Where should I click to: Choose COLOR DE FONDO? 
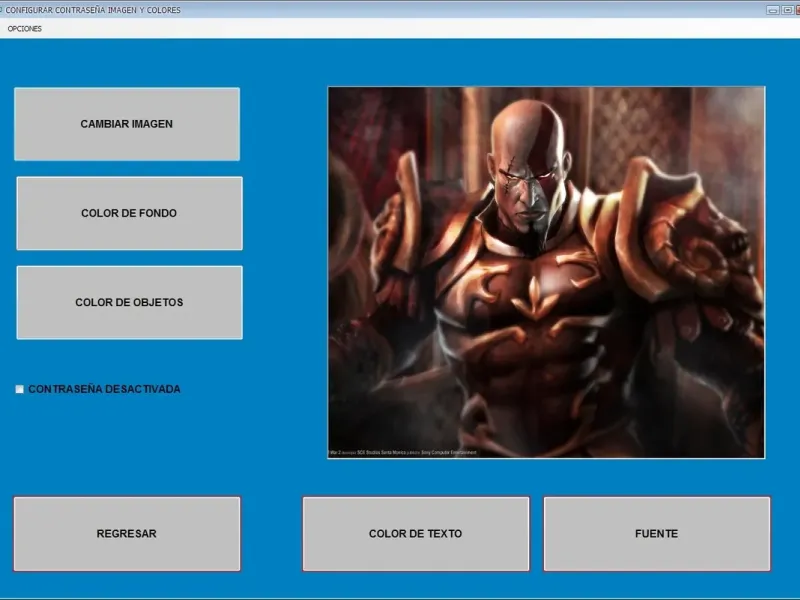click(x=130, y=213)
